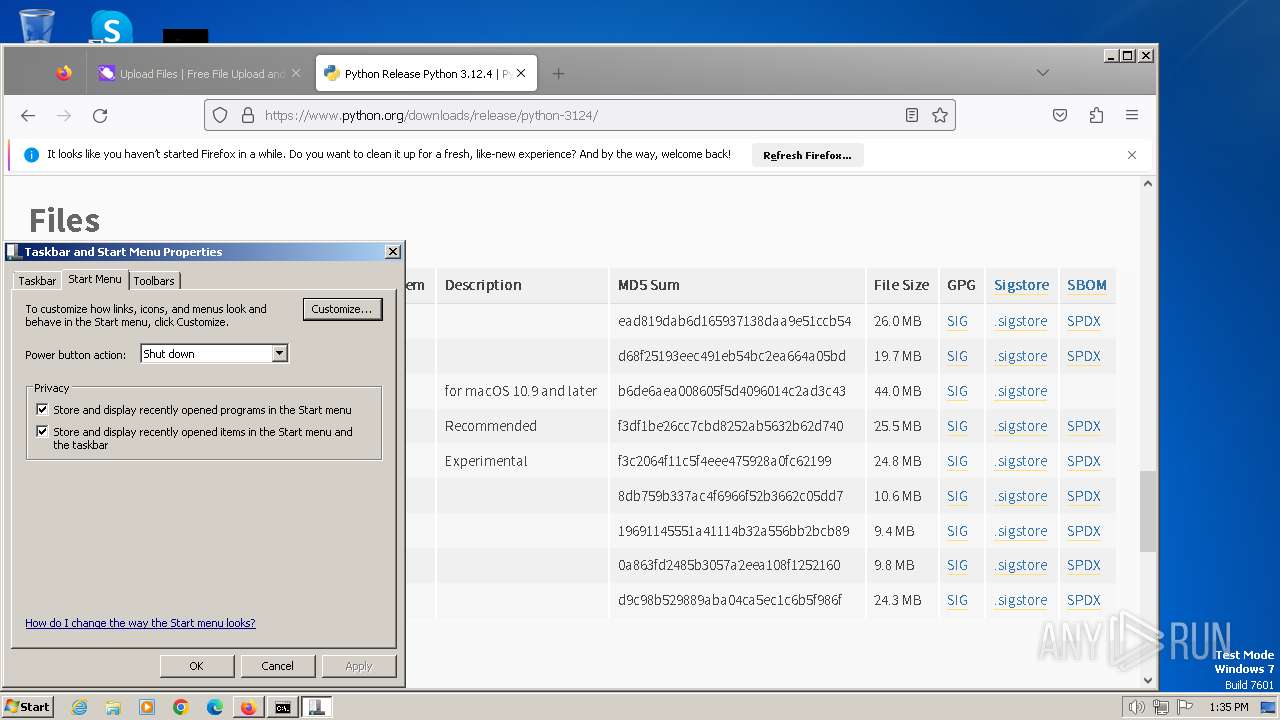Open .sigstore link for 24.8 MB file
Viewport: 1280px width, 720px height.
click(x=1021, y=461)
